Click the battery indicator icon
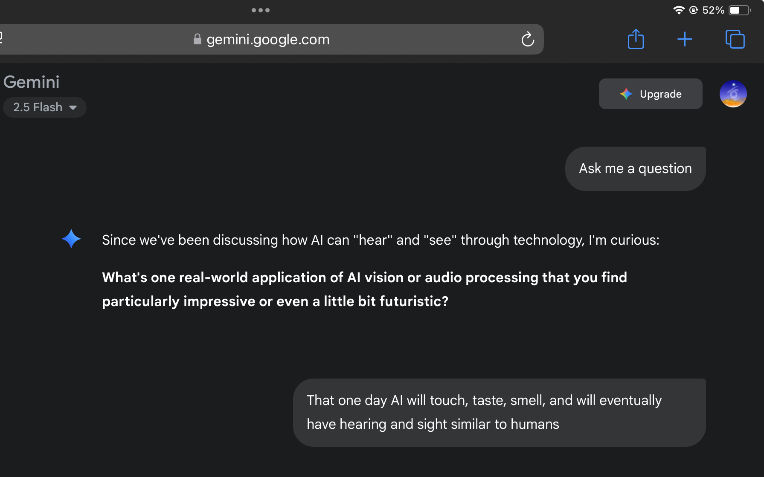 [740, 10]
